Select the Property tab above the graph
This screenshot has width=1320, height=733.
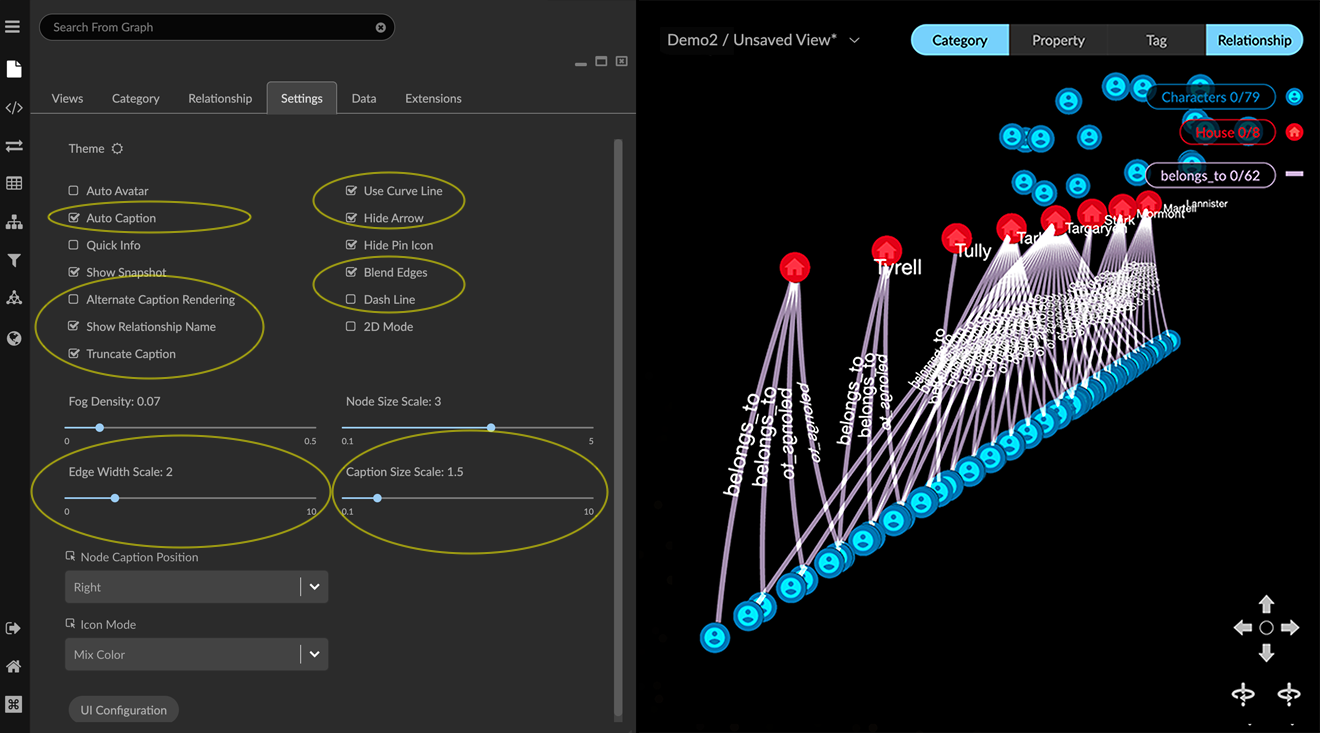1058,40
